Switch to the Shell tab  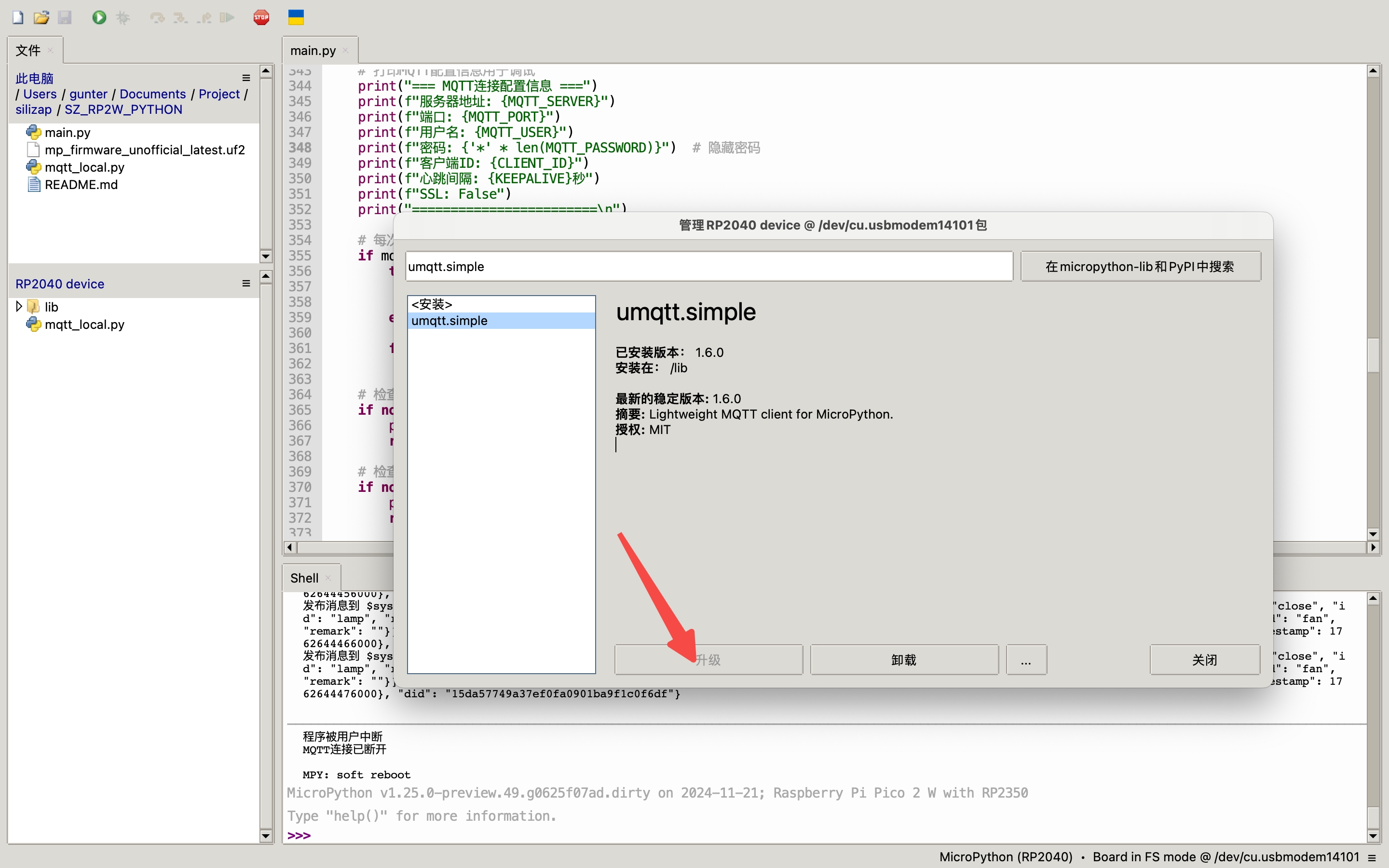(x=304, y=578)
